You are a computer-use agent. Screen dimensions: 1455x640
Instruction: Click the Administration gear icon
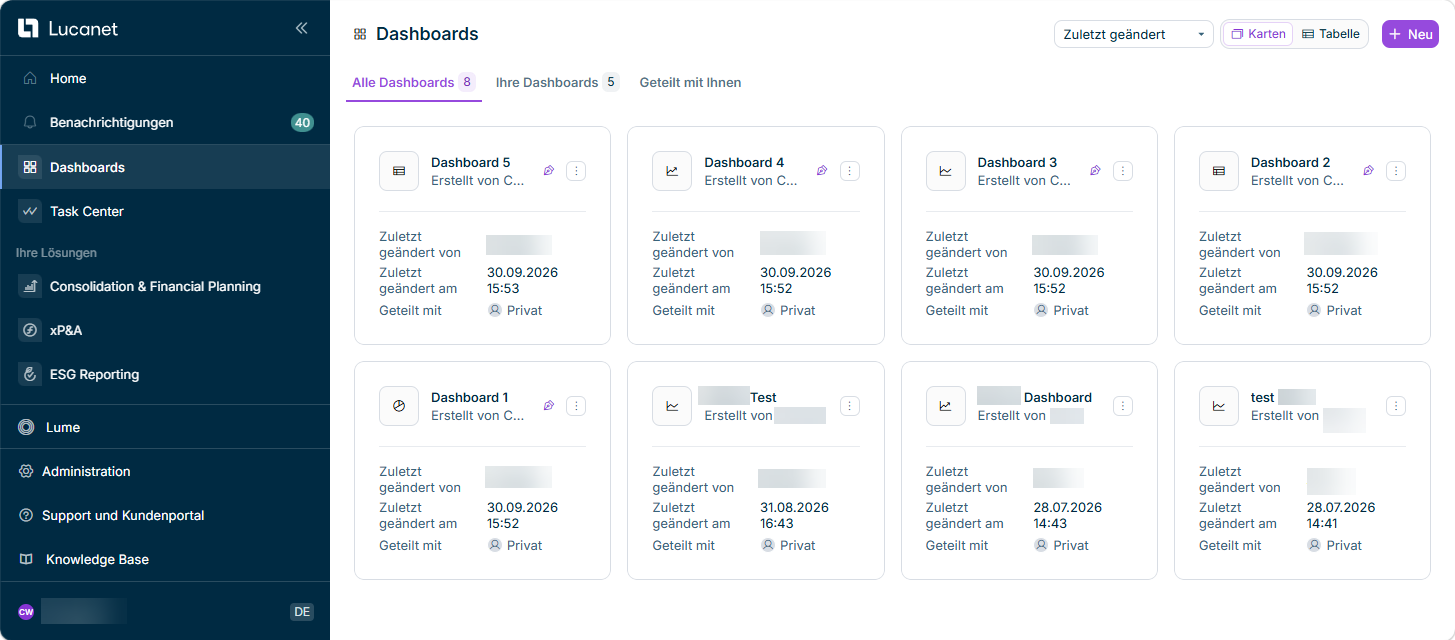[x=26, y=471]
